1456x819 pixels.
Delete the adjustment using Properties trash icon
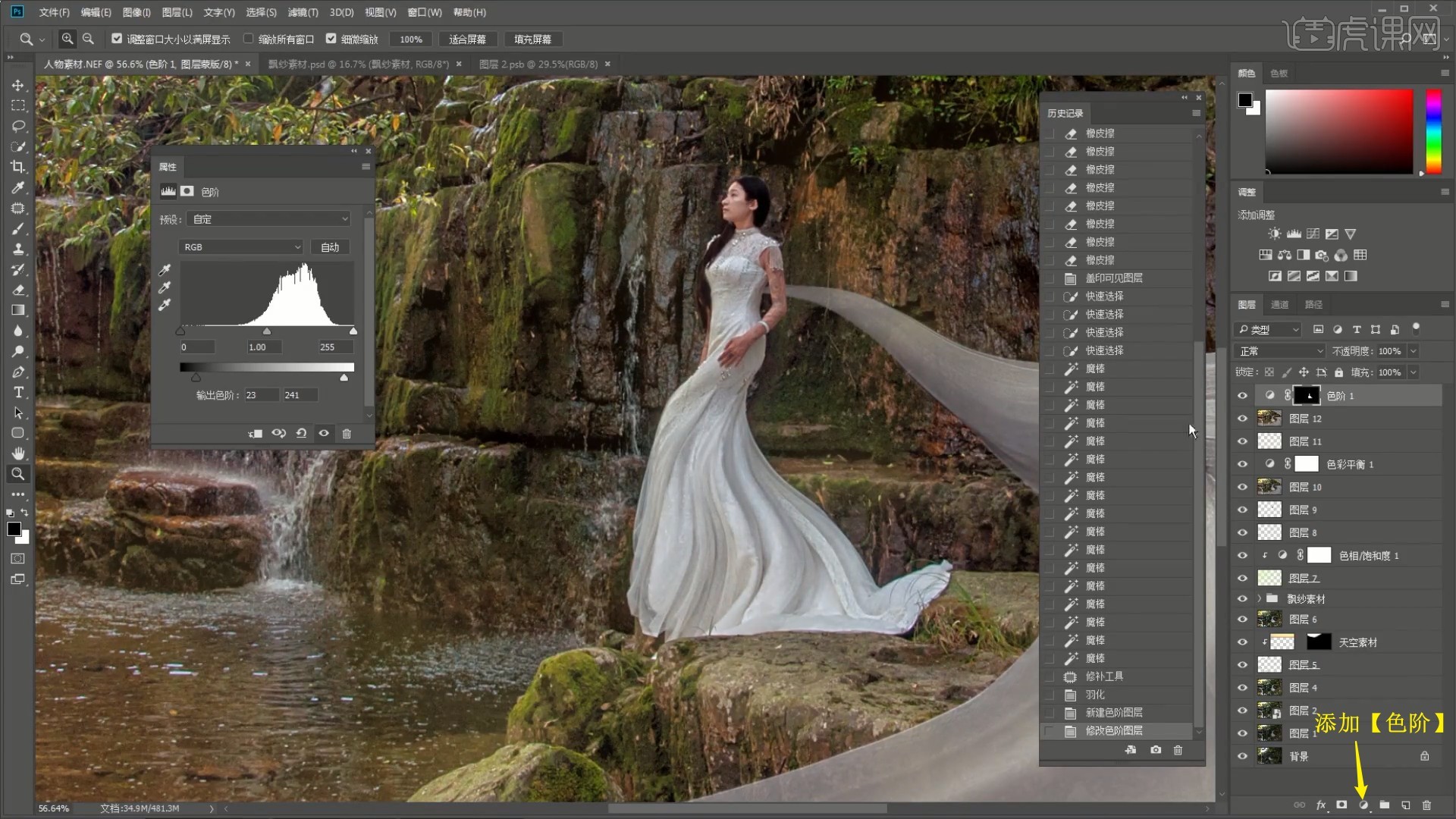click(x=347, y=434)
